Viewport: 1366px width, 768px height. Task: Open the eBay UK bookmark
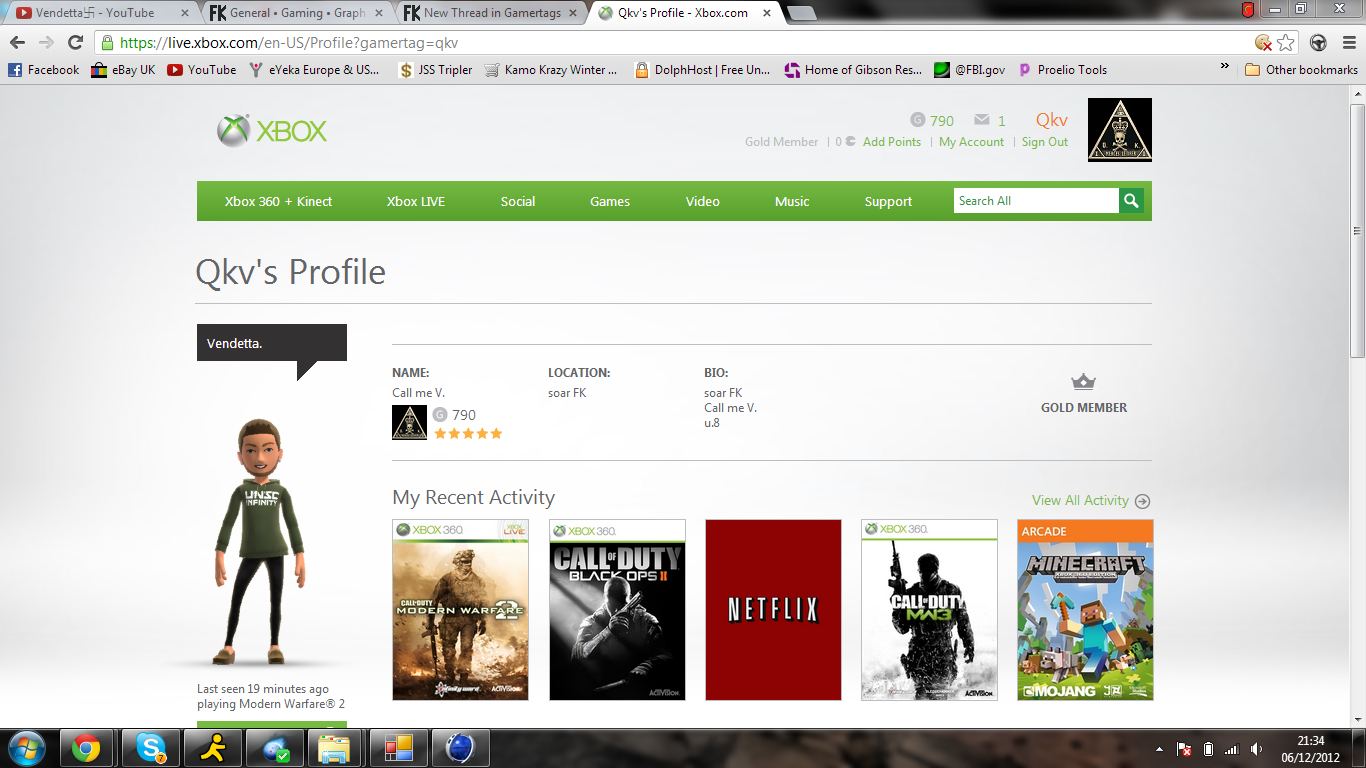point(123,70)
